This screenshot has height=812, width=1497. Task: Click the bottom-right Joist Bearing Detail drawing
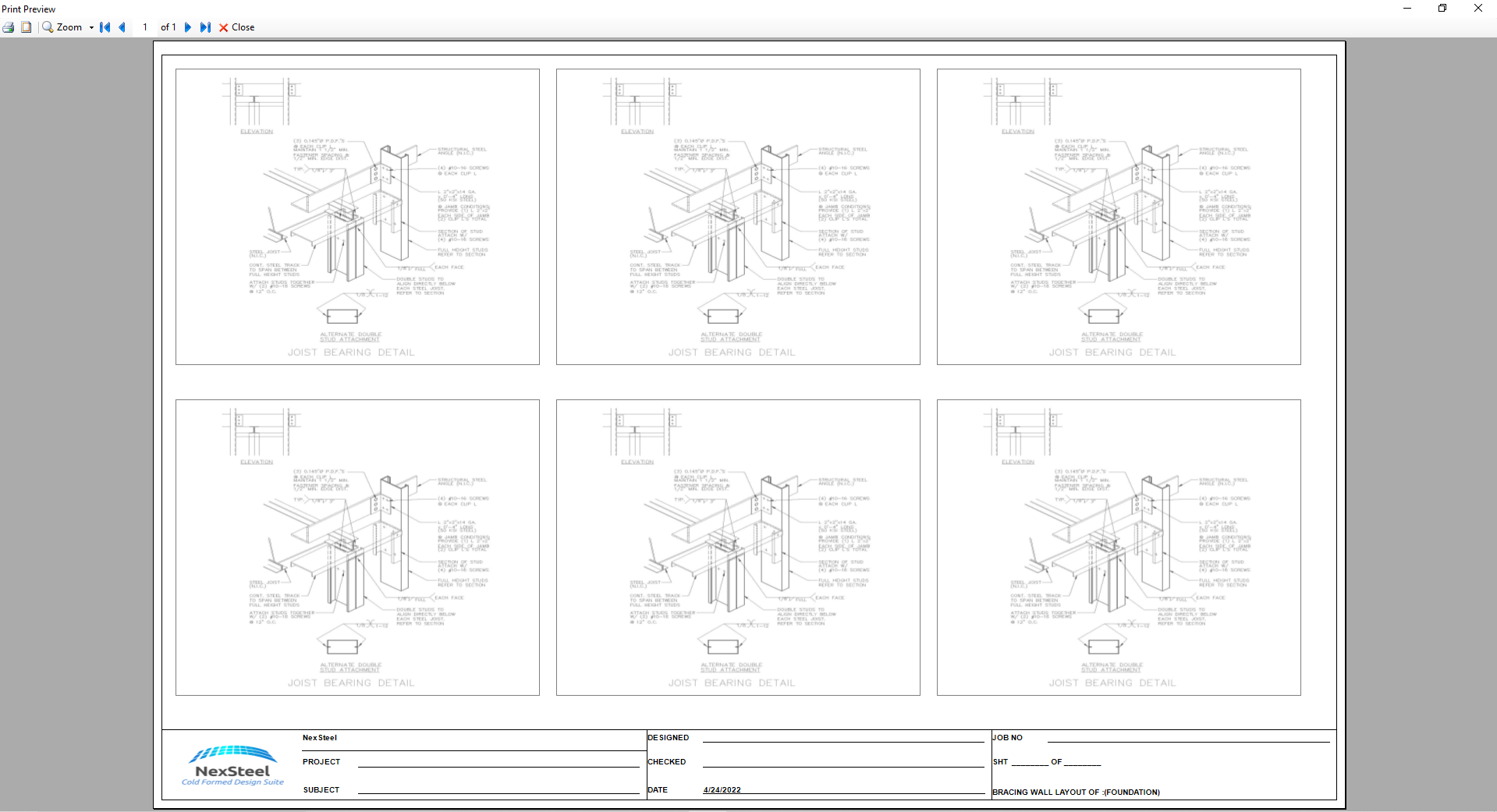[x=1119, y=548]
